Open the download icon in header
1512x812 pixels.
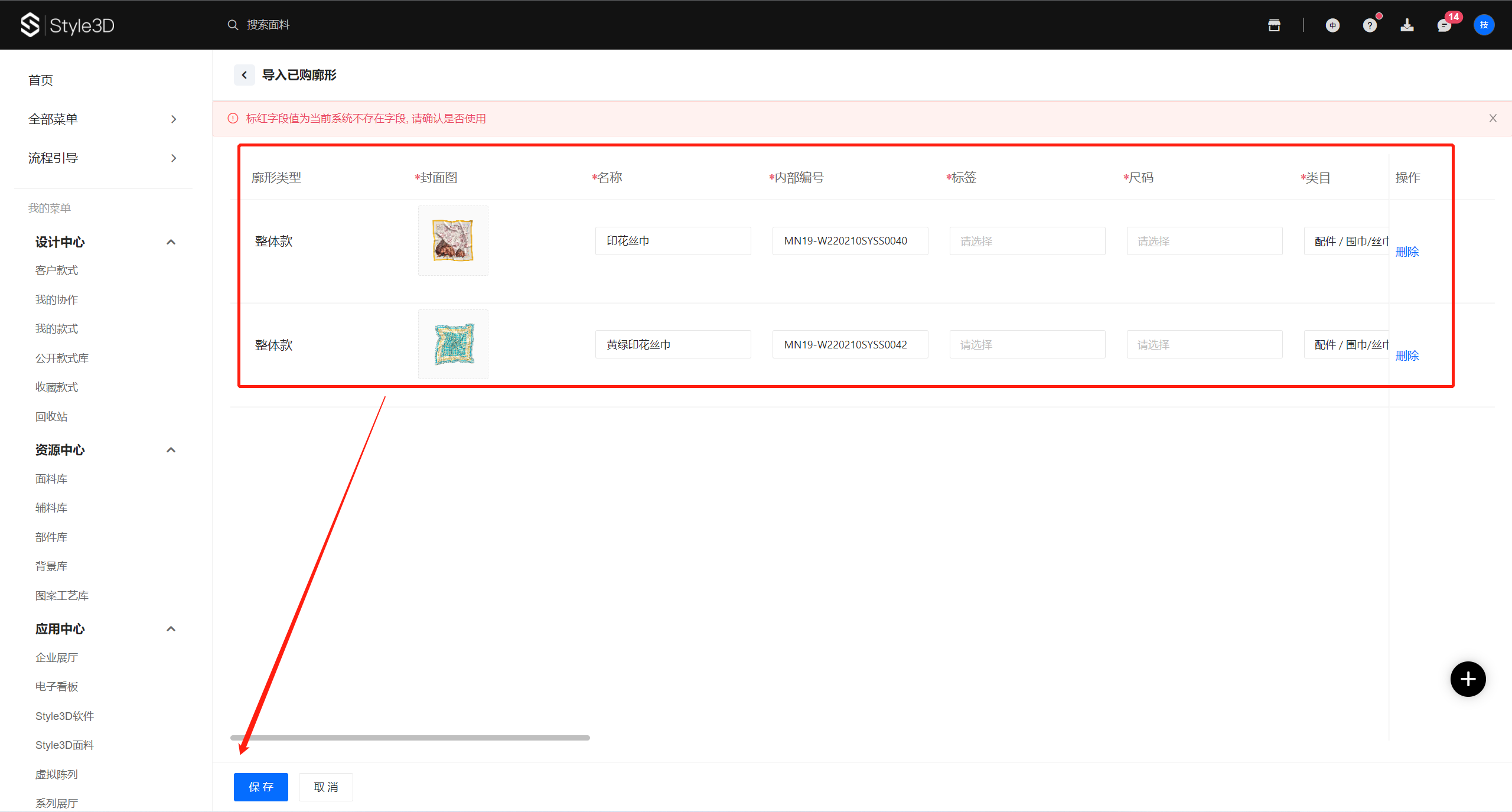(x=1407, y=25)
